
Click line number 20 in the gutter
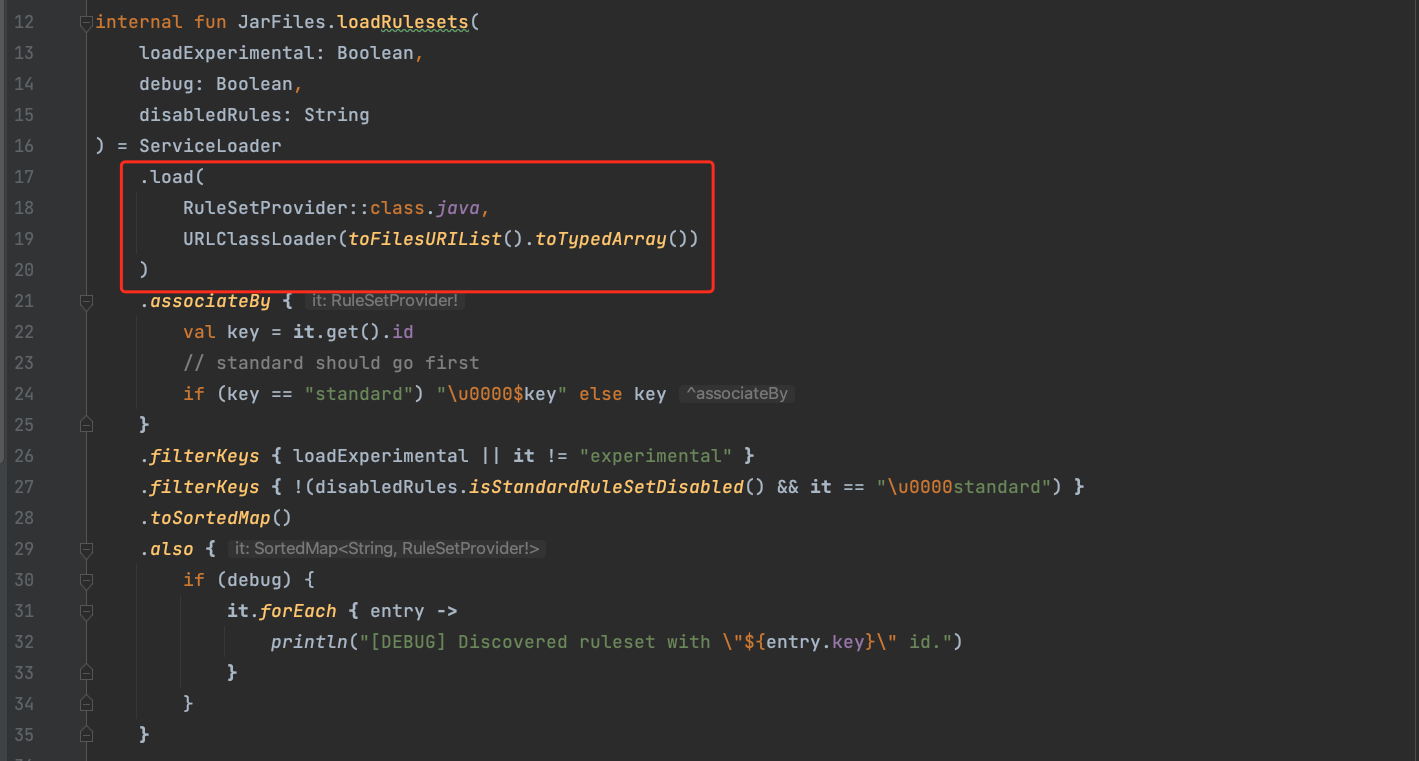24,270
